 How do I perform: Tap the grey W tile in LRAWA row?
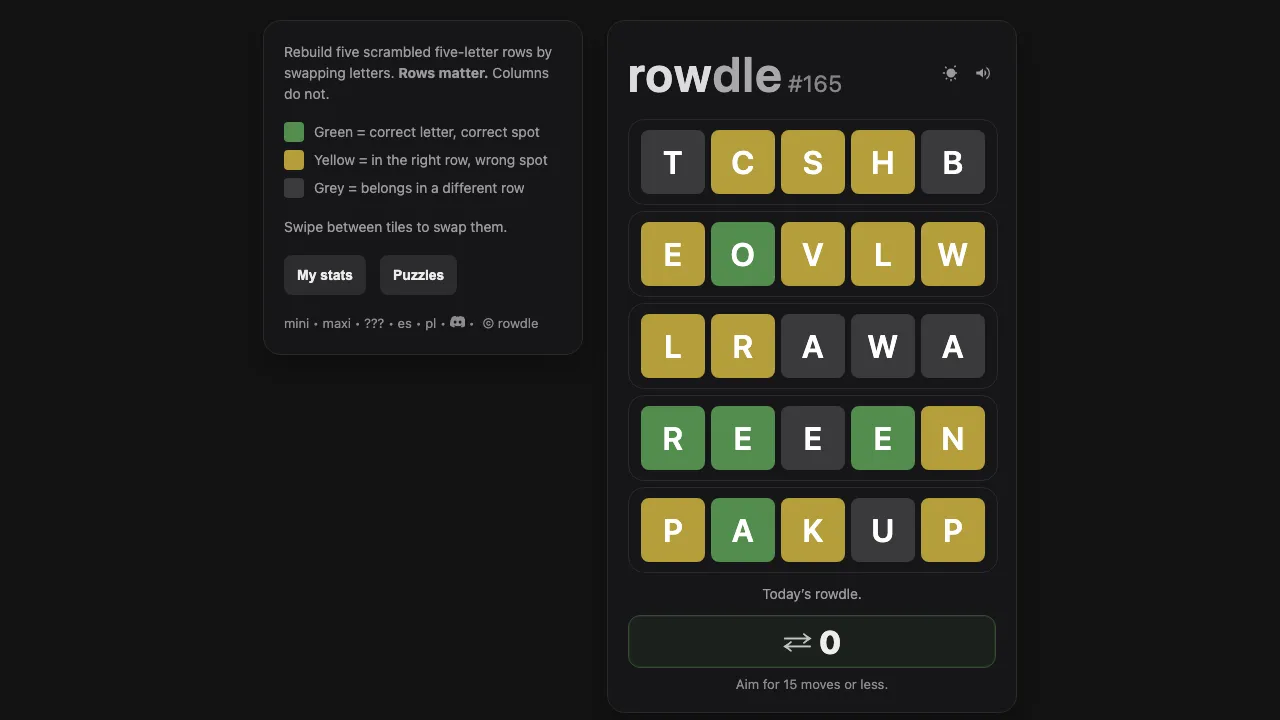(883, 346)
